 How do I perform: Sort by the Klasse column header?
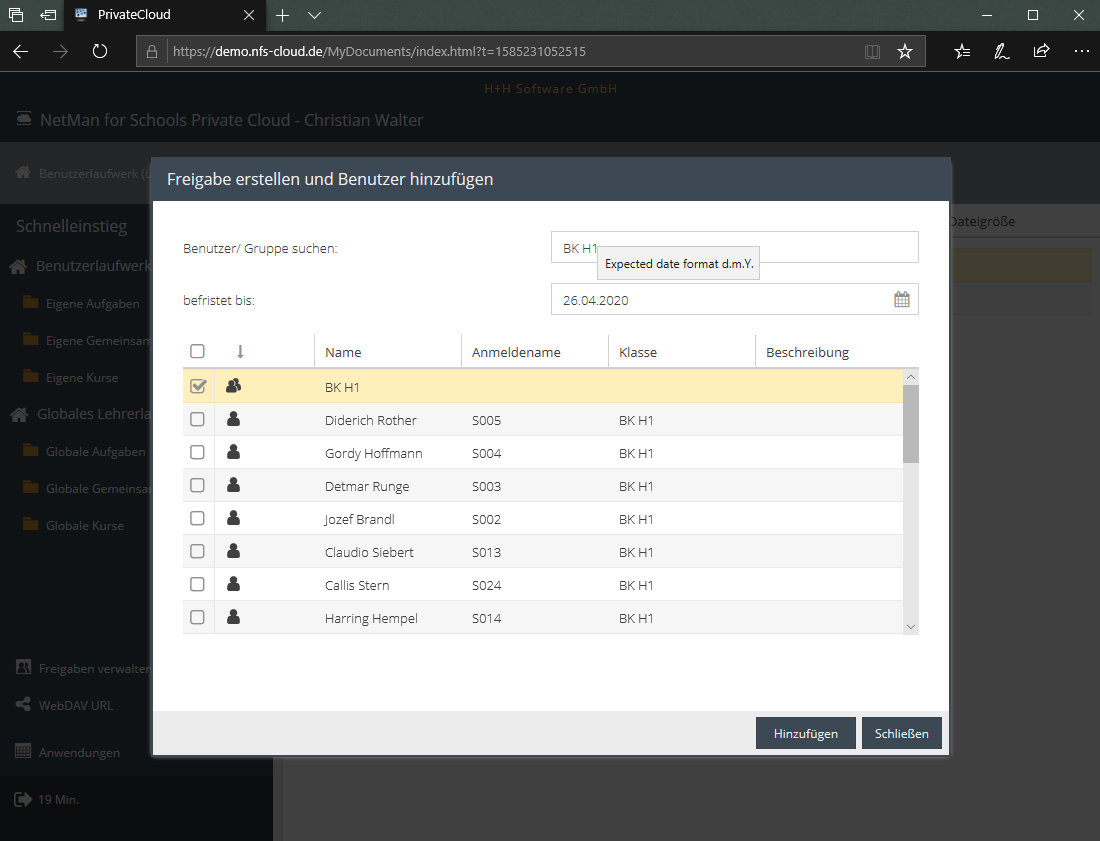coord(638,352)
